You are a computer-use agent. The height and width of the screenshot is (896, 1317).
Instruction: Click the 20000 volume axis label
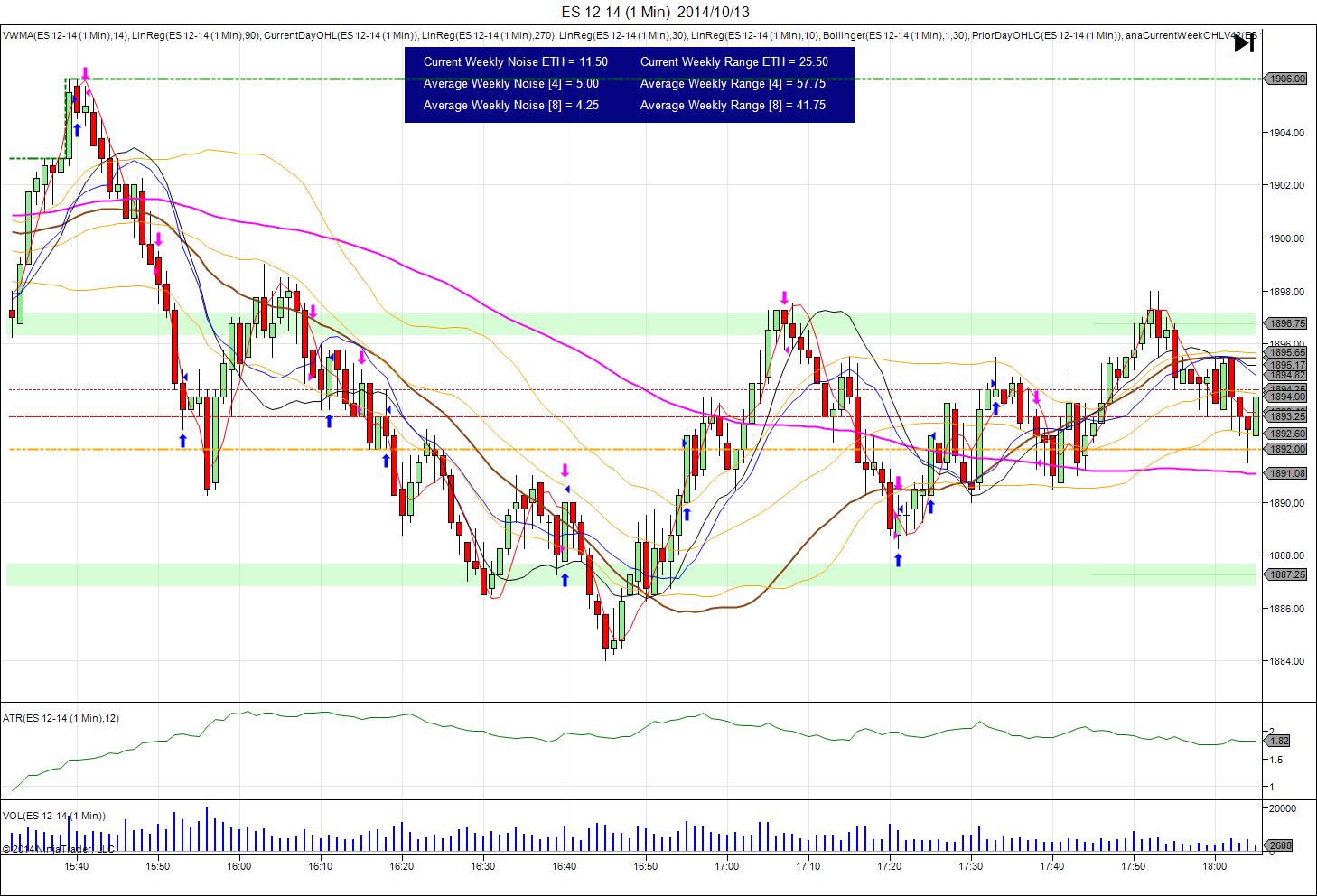(x=1283, y=808)
